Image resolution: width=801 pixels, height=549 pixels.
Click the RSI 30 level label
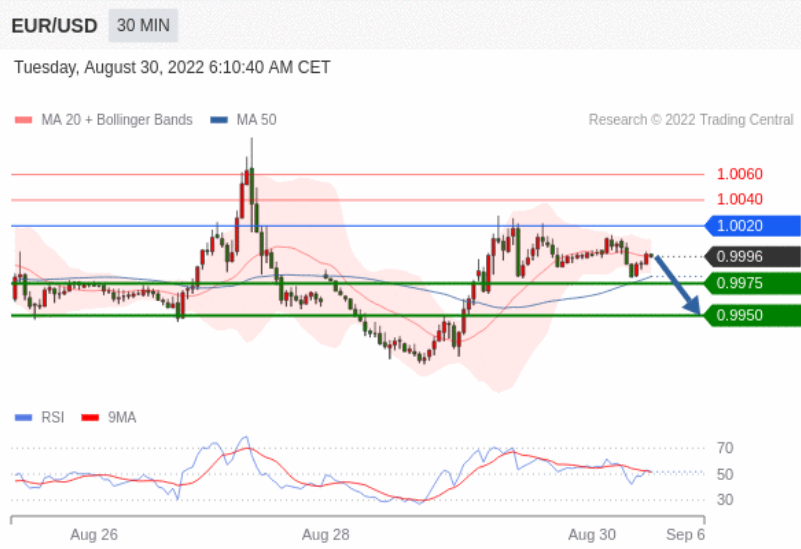click(725, 500)
